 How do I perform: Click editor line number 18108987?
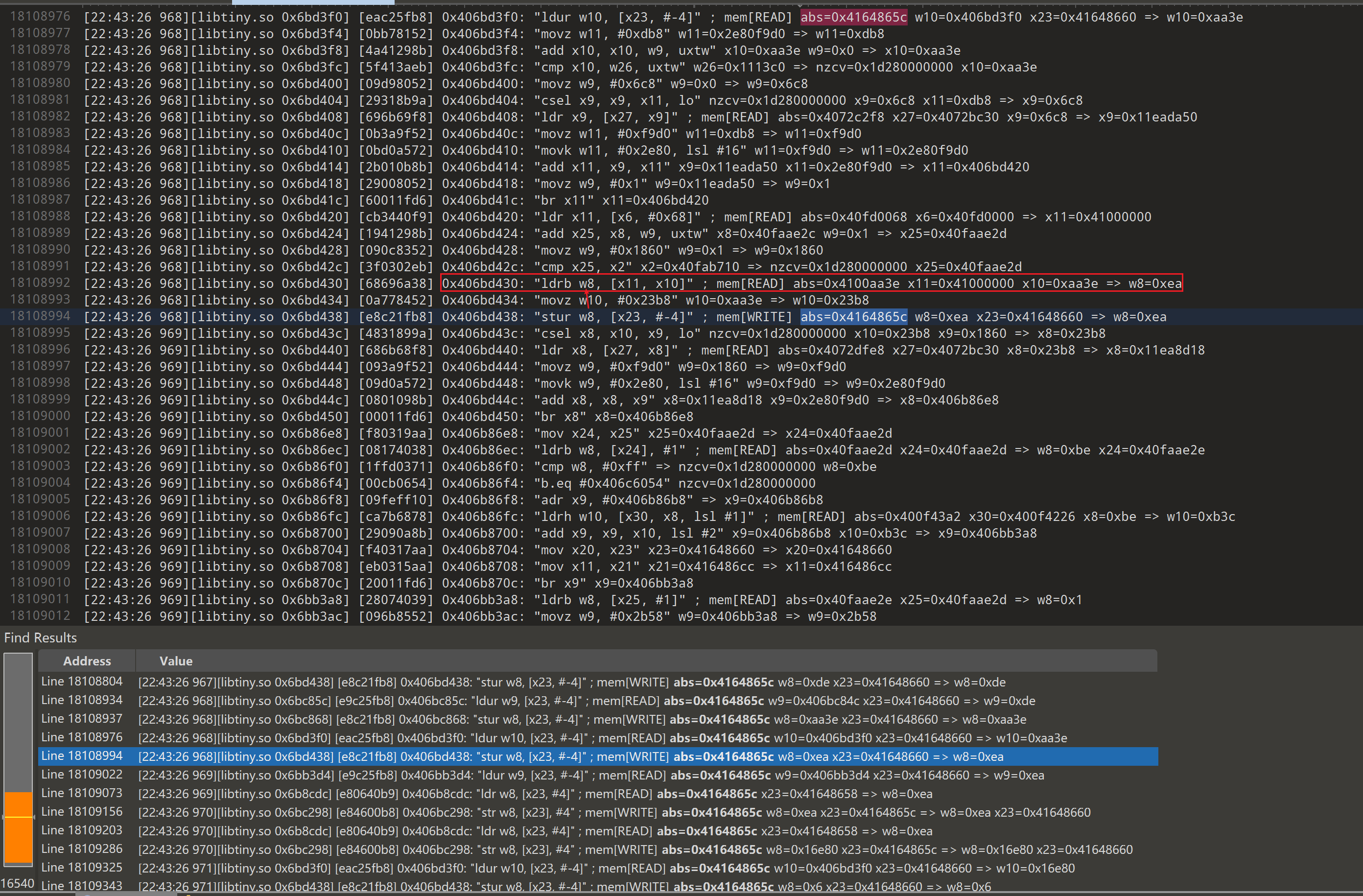point(40,199)
